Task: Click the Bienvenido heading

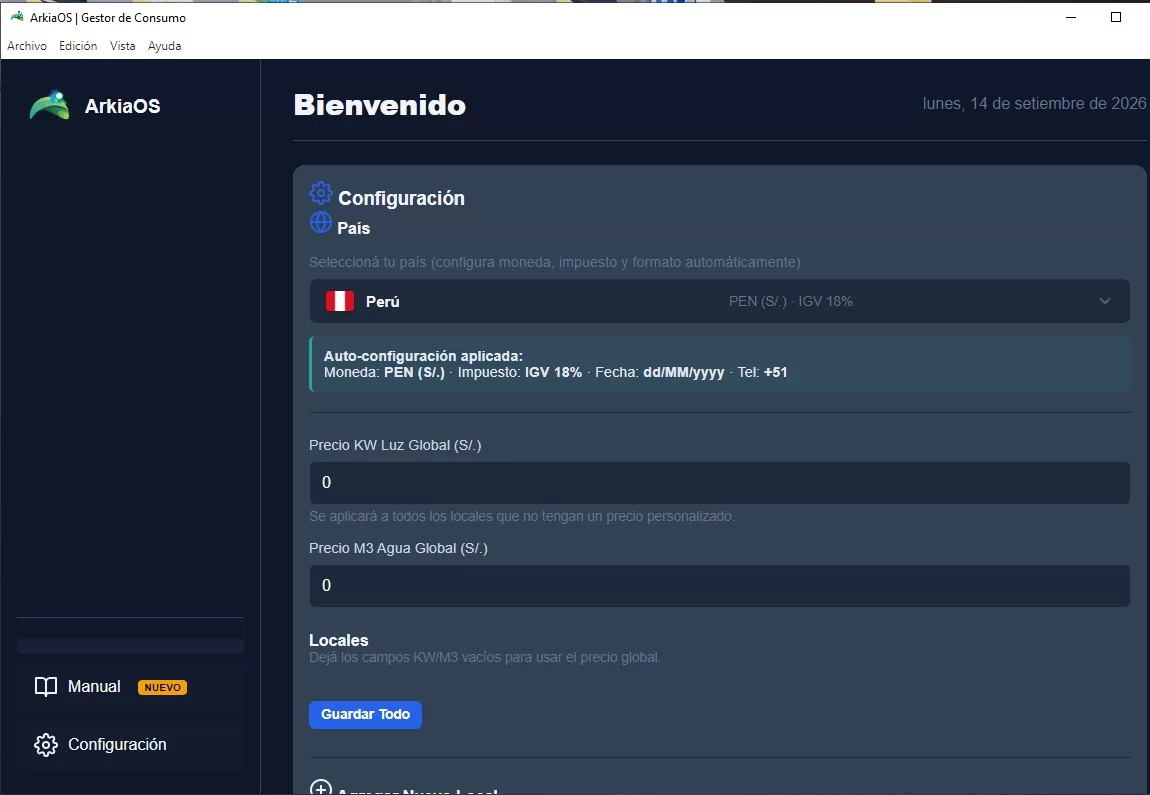Action: tap(380, 106)
